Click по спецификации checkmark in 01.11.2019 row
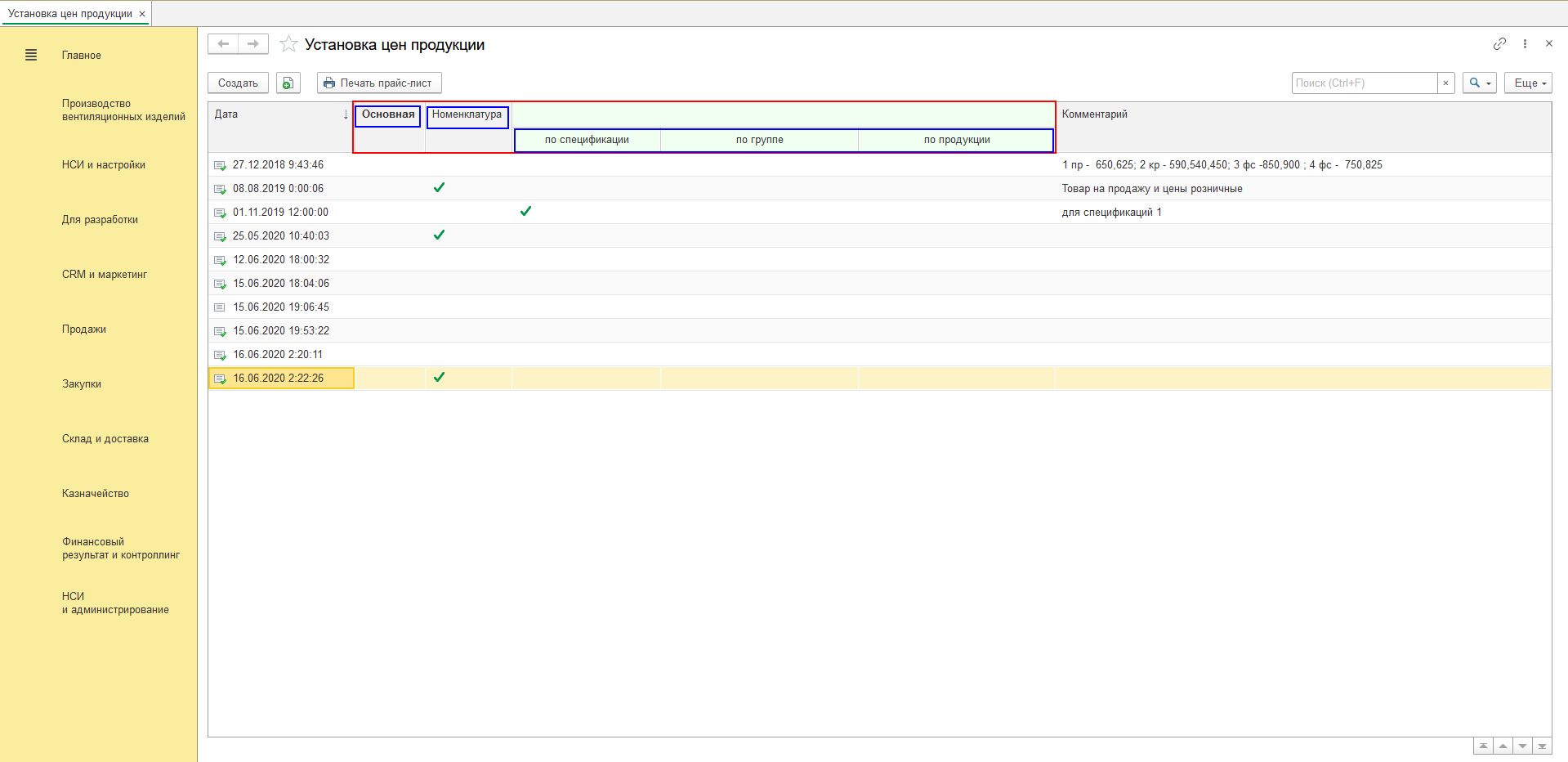Screen dimensions: 1568x762 tap(525, 212)
